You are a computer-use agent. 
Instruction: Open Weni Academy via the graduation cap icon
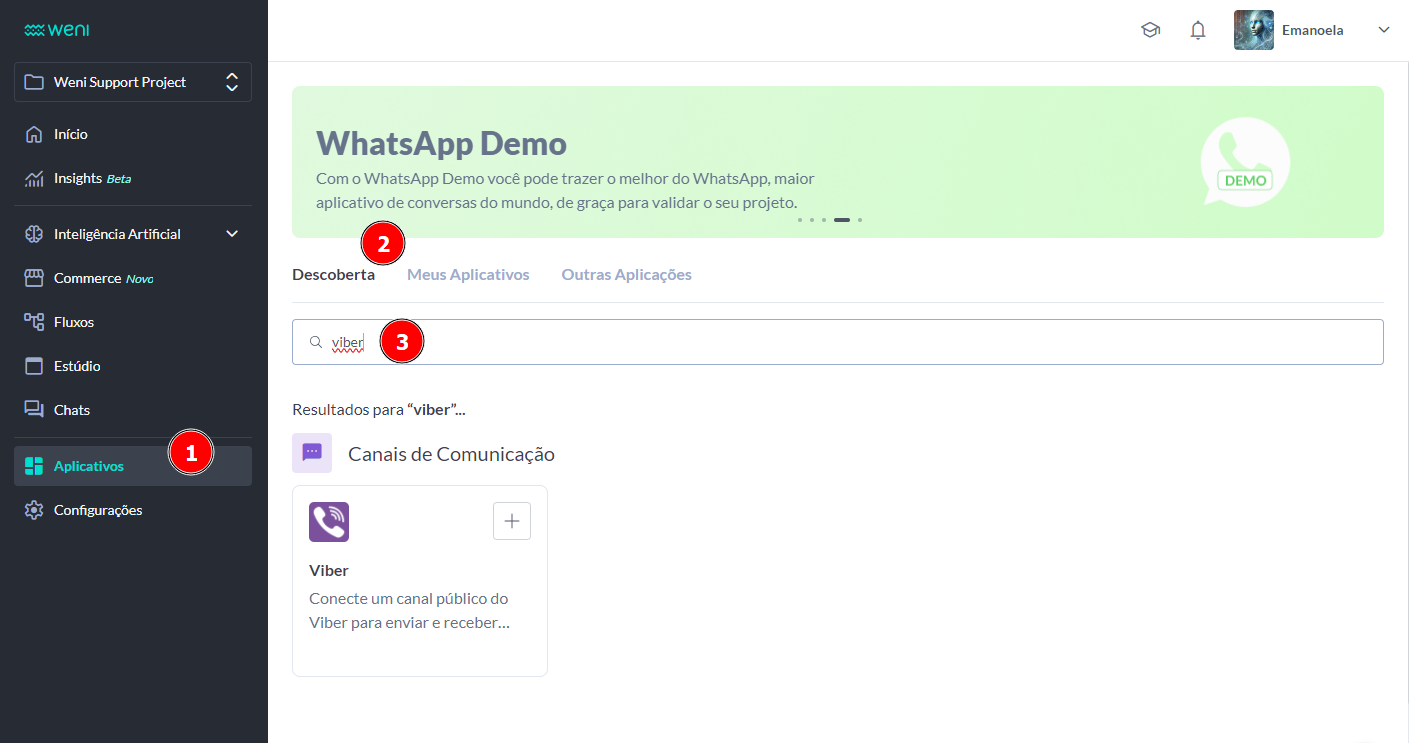pyautogui.click(x=1150, y=30)
